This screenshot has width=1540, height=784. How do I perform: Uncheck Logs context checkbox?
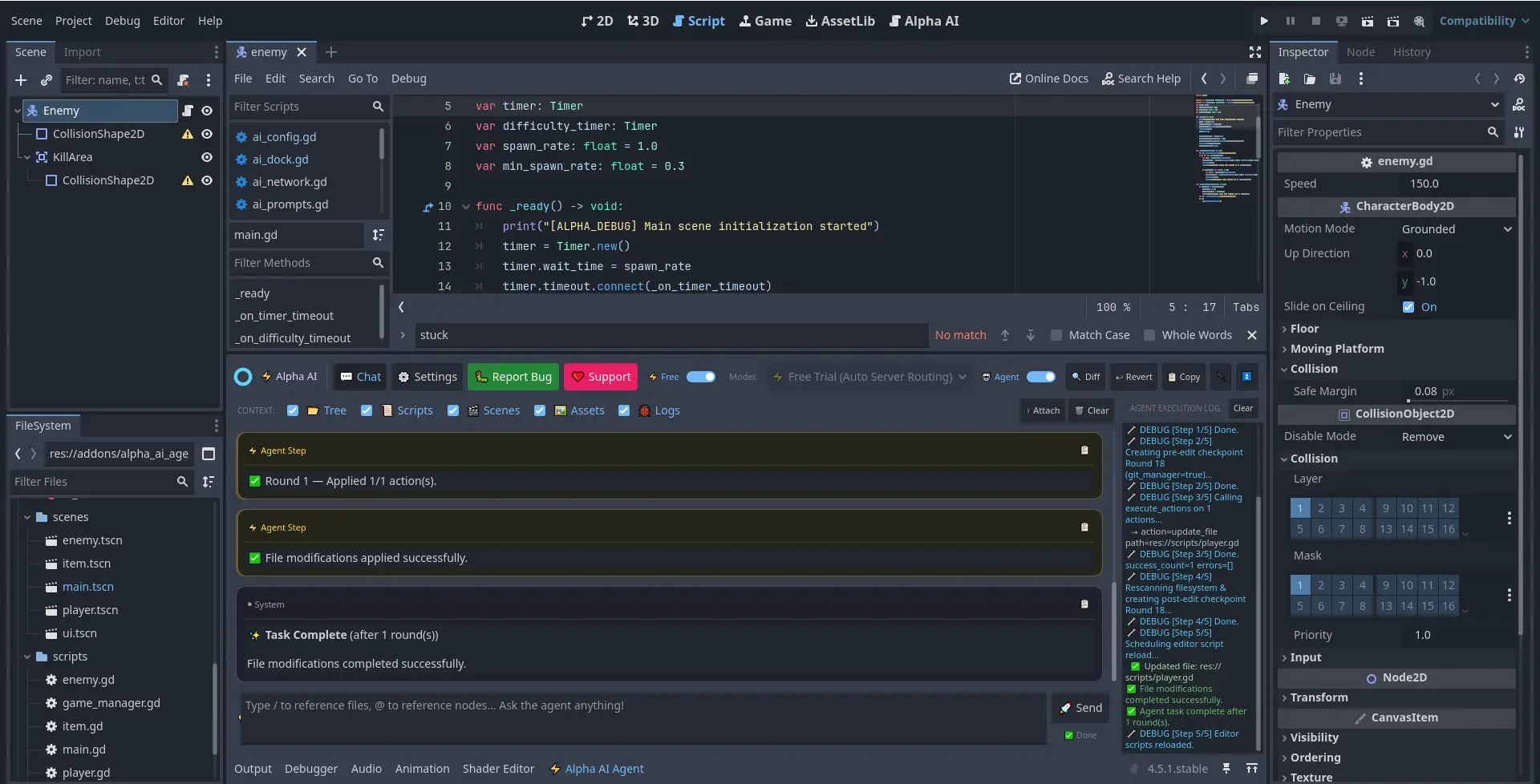click(x=624, y=410)
